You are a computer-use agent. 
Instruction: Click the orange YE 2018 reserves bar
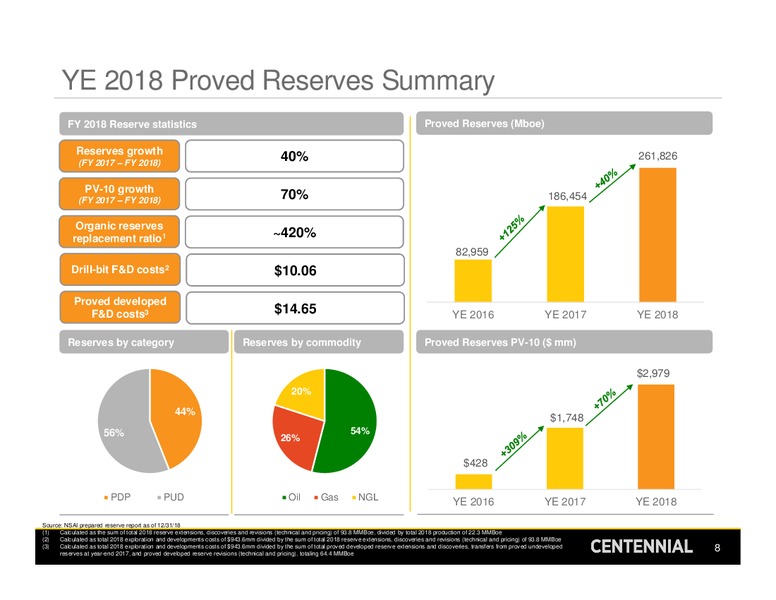[658, 235]
